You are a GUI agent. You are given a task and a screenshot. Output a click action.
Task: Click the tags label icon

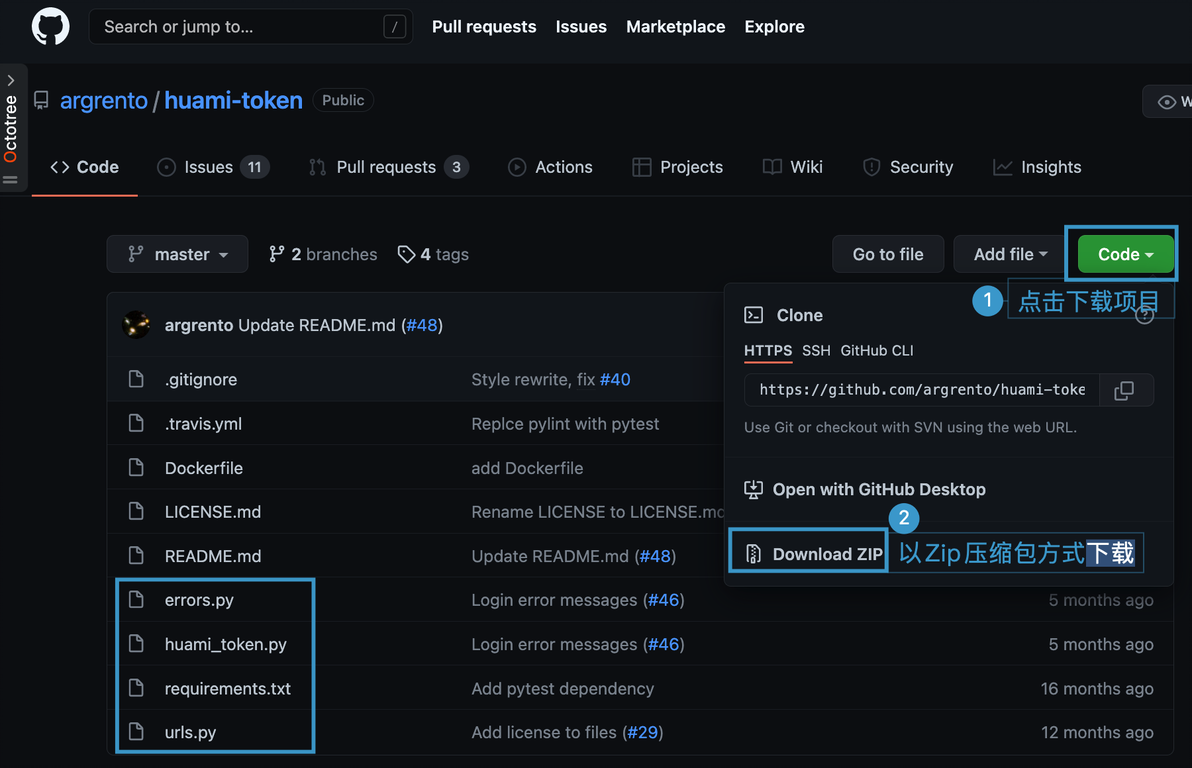click(406, 255)
